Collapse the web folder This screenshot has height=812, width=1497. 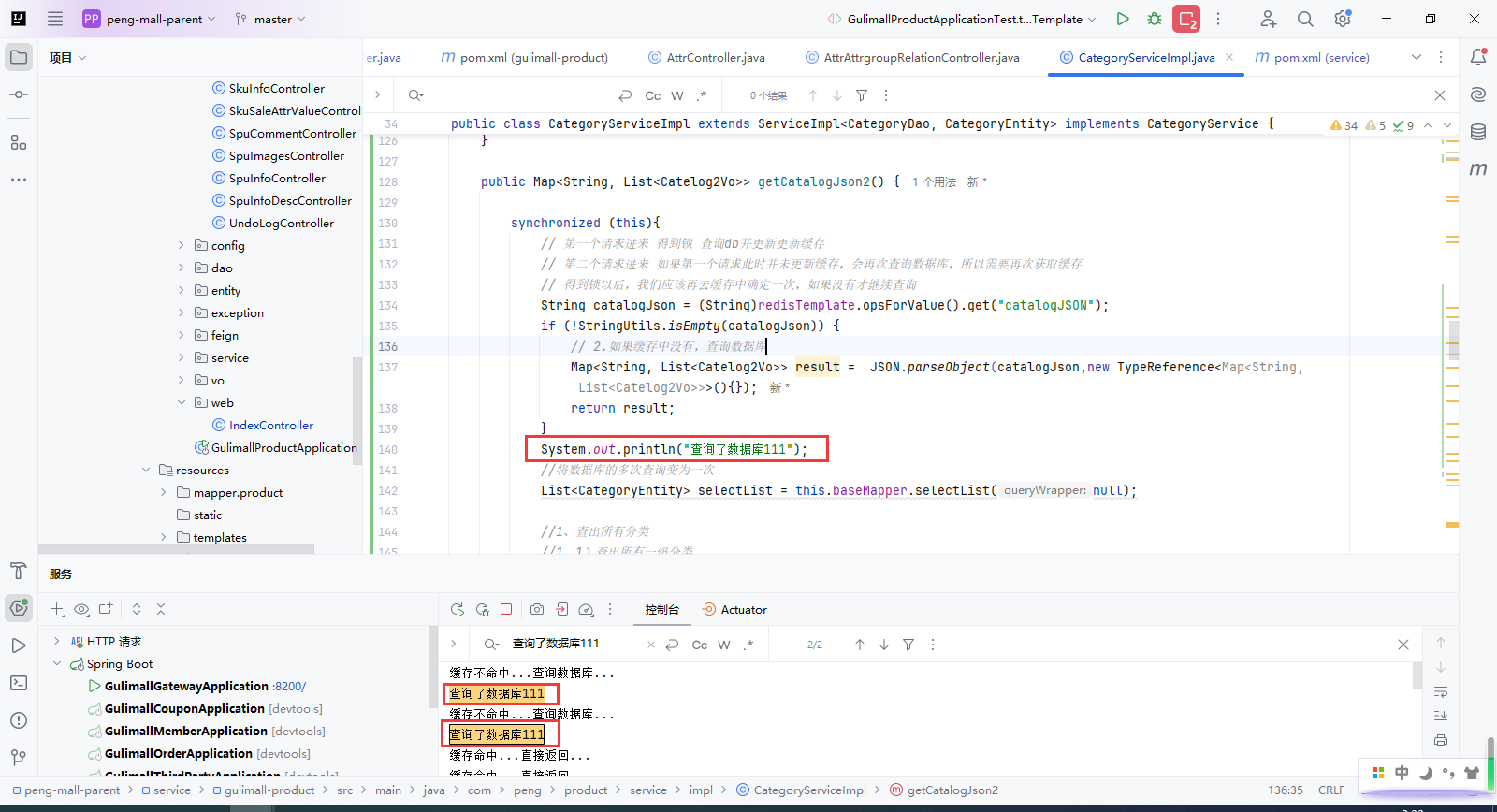coord(182,402)
